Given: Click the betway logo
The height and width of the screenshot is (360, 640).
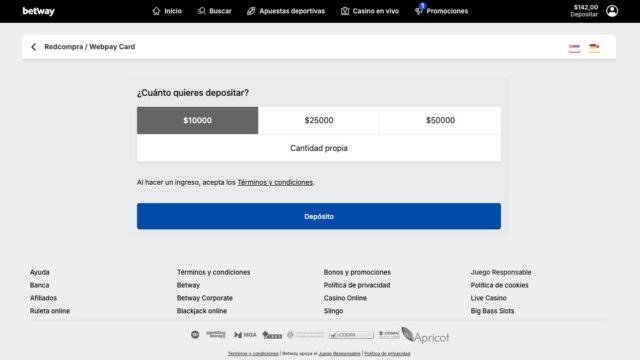Looking at the screenshot, I should 38,11.
